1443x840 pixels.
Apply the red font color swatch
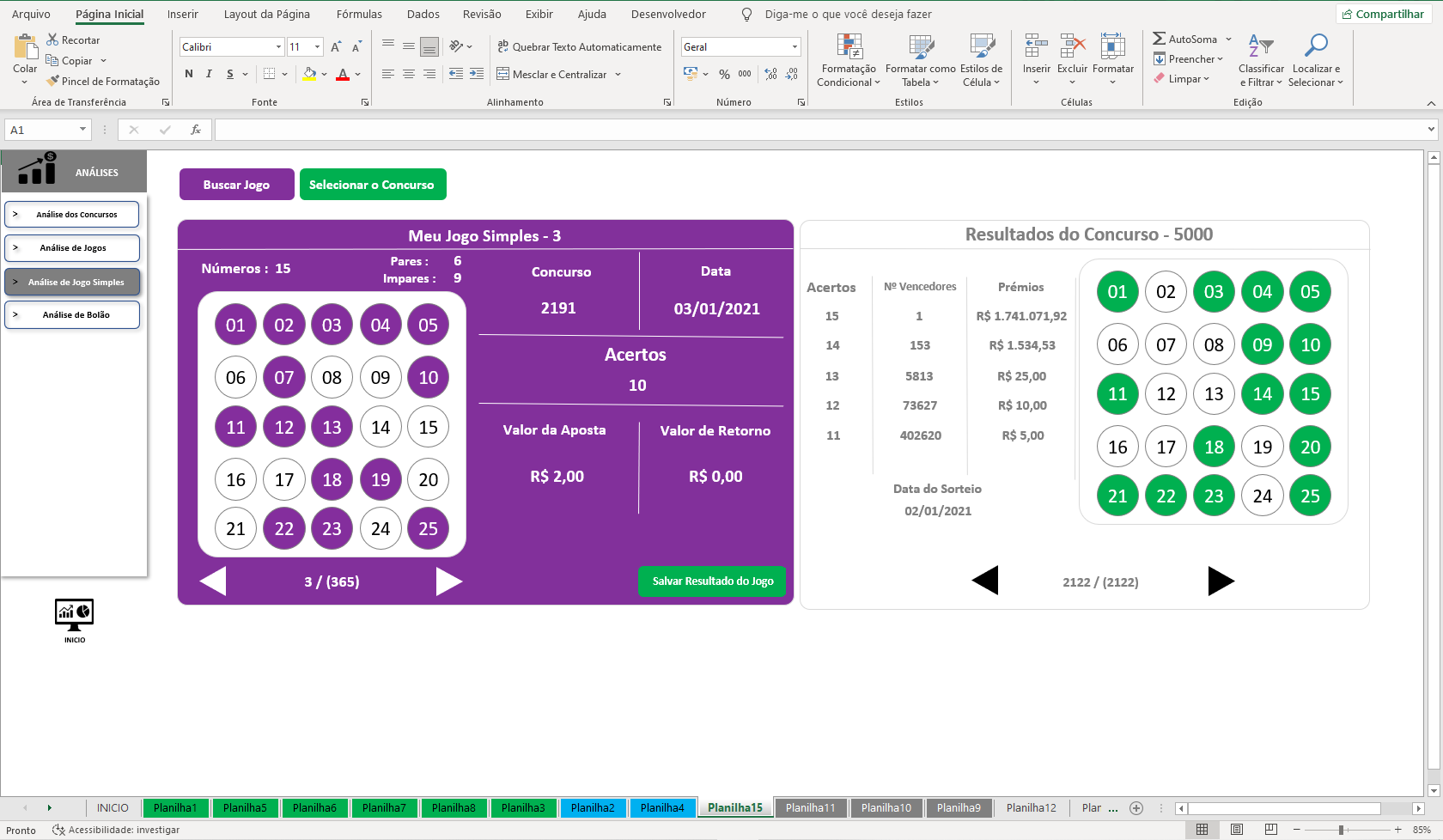click(x=343, y=74)
